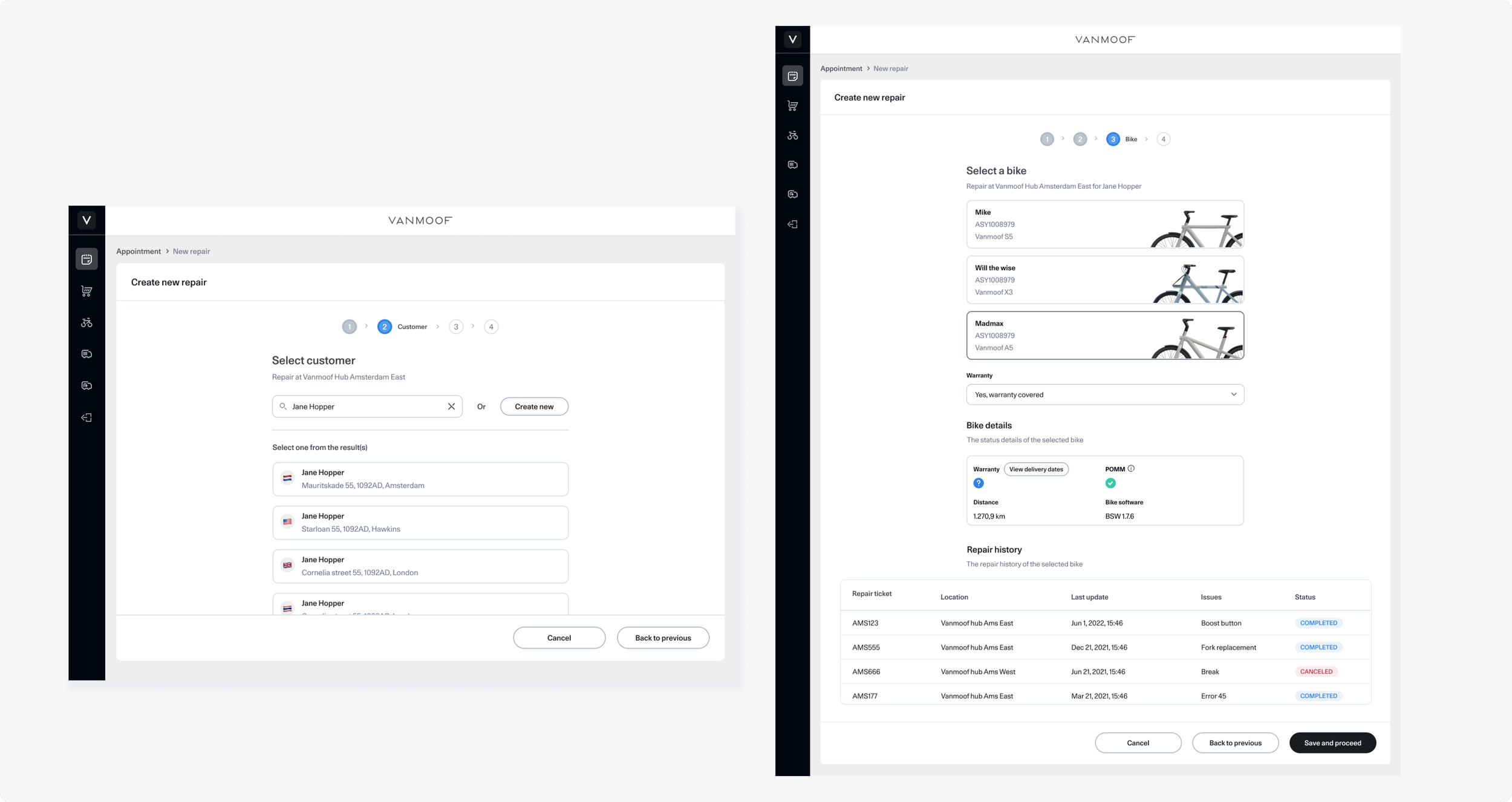Click the logout icon in right sidebar
1512x802 pixels.
tap(792, 224)
